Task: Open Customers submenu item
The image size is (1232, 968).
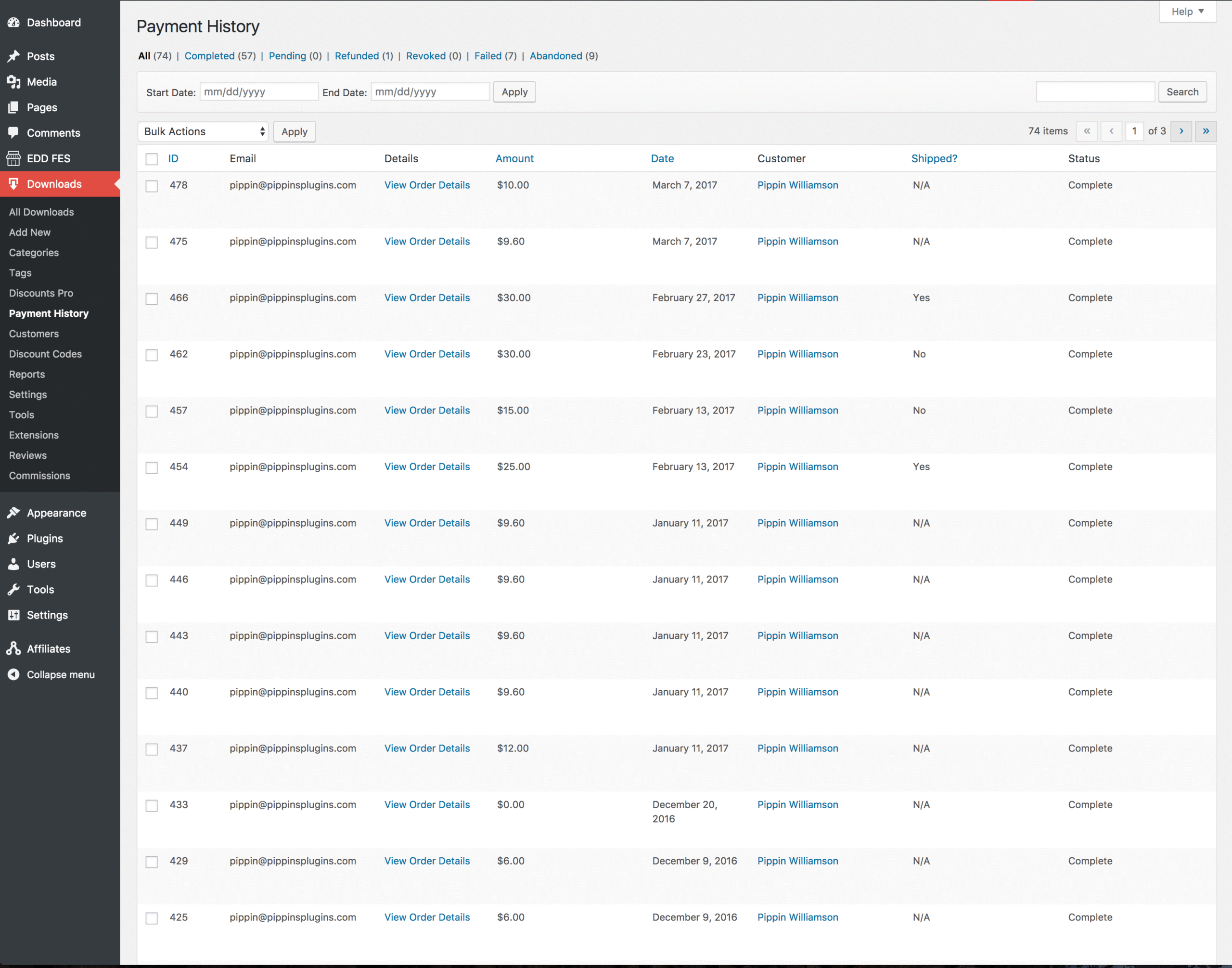Action: (34, 334)
